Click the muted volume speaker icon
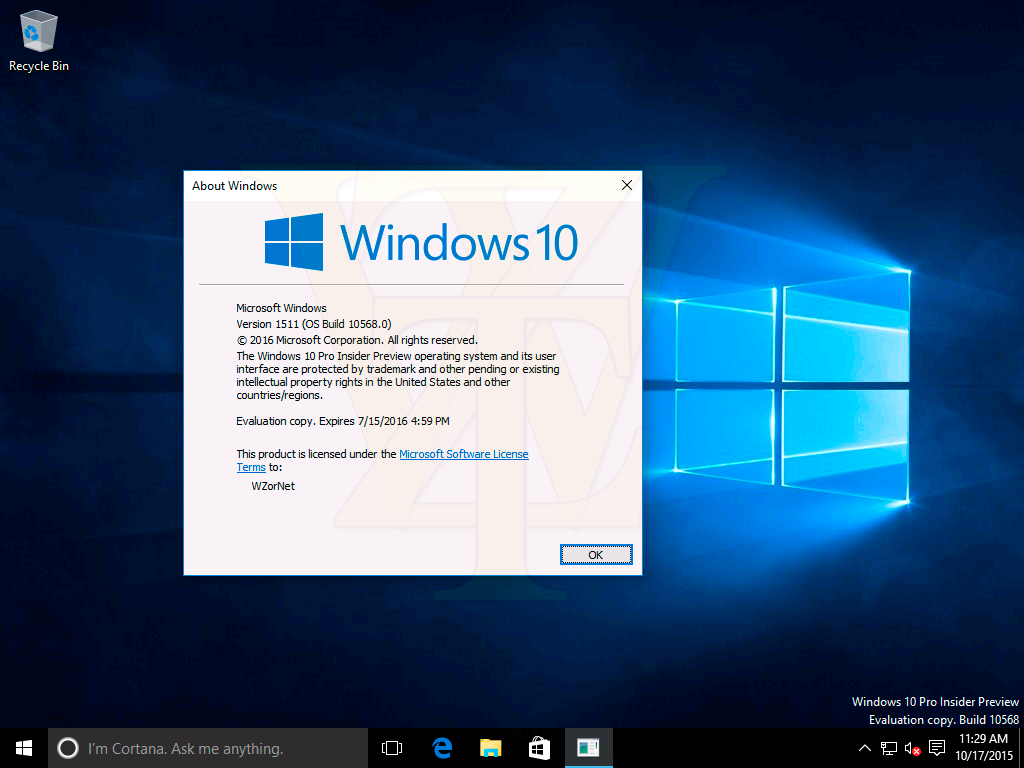Viewport: 1024px width, 768px height. [912, 748]
